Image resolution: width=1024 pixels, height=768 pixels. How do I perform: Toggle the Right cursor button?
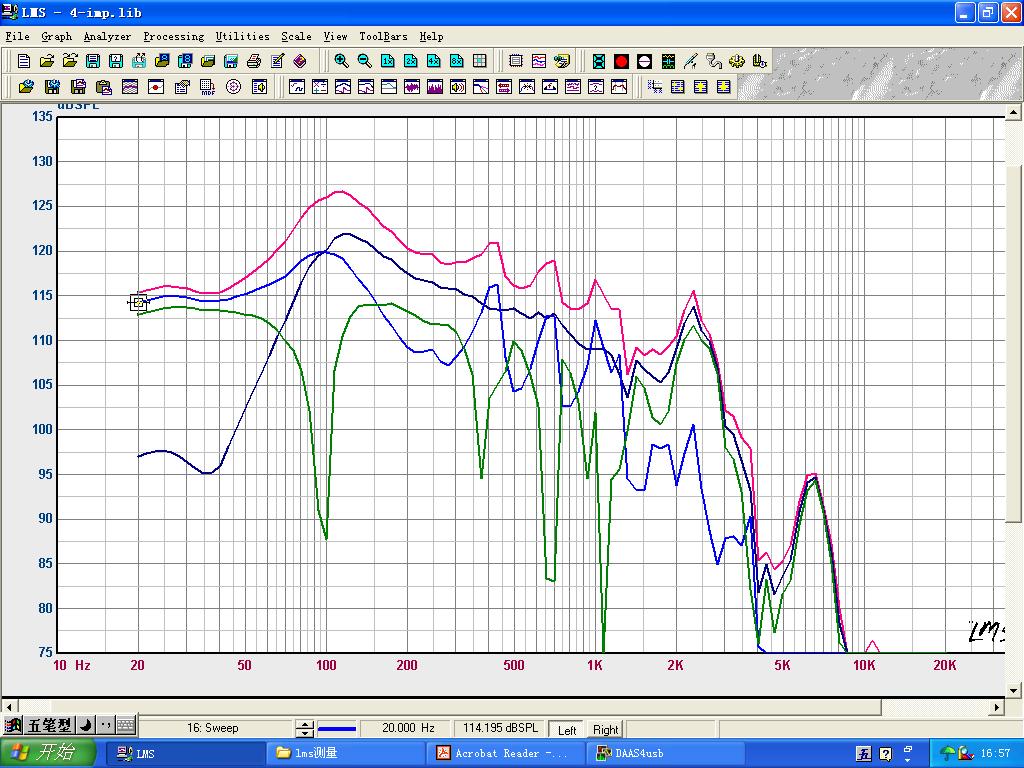pos(605,729)
